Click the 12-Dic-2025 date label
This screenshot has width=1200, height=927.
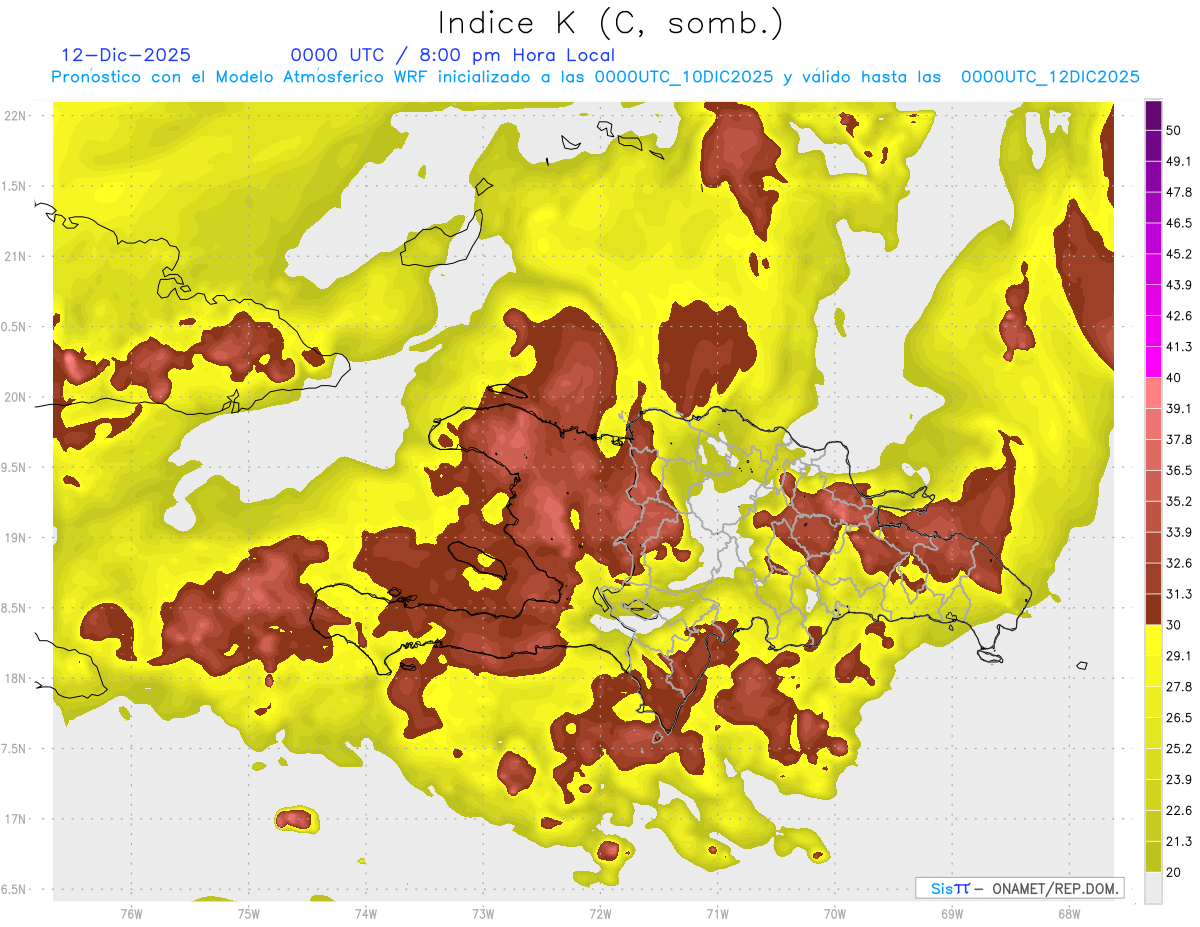click(x=126, y=55)
